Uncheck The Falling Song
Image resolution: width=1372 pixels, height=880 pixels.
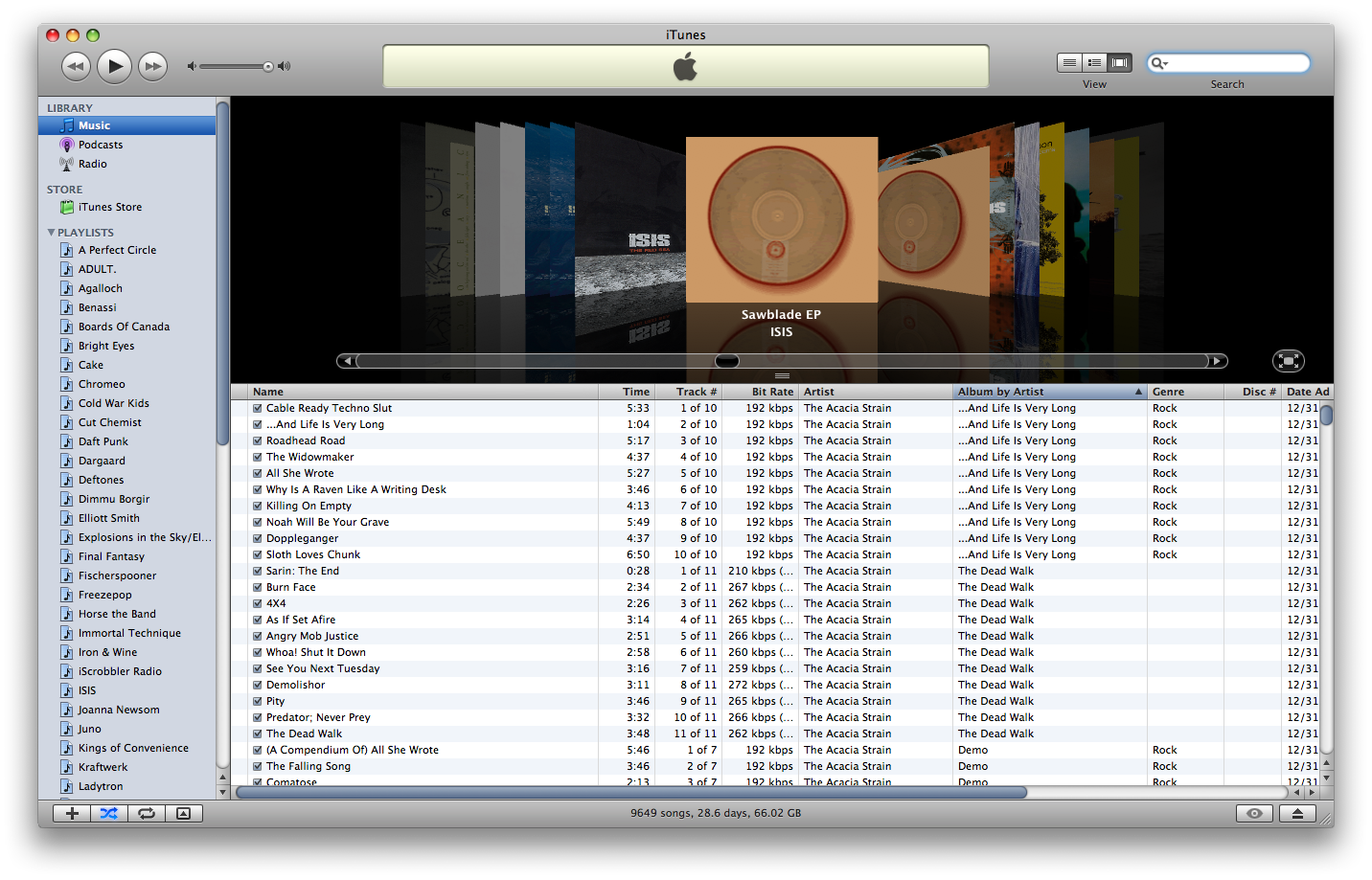pos(257,766)
